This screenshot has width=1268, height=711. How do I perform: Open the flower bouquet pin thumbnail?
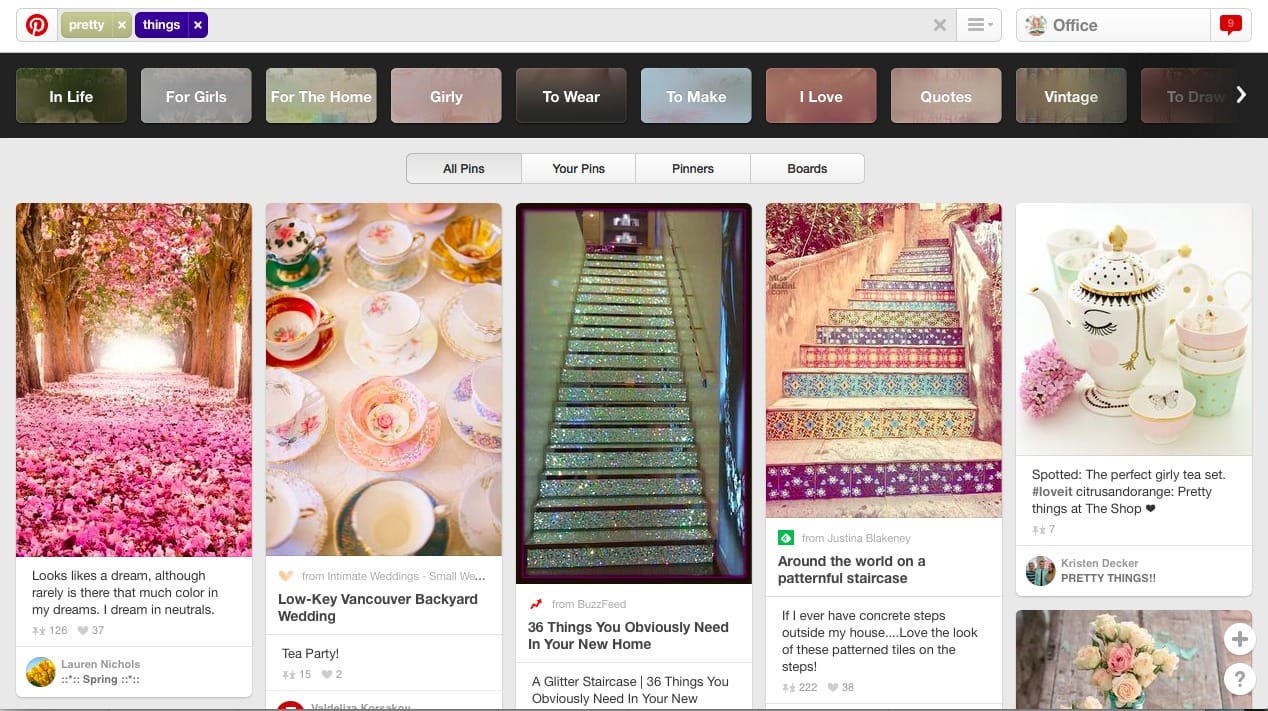1134,660
